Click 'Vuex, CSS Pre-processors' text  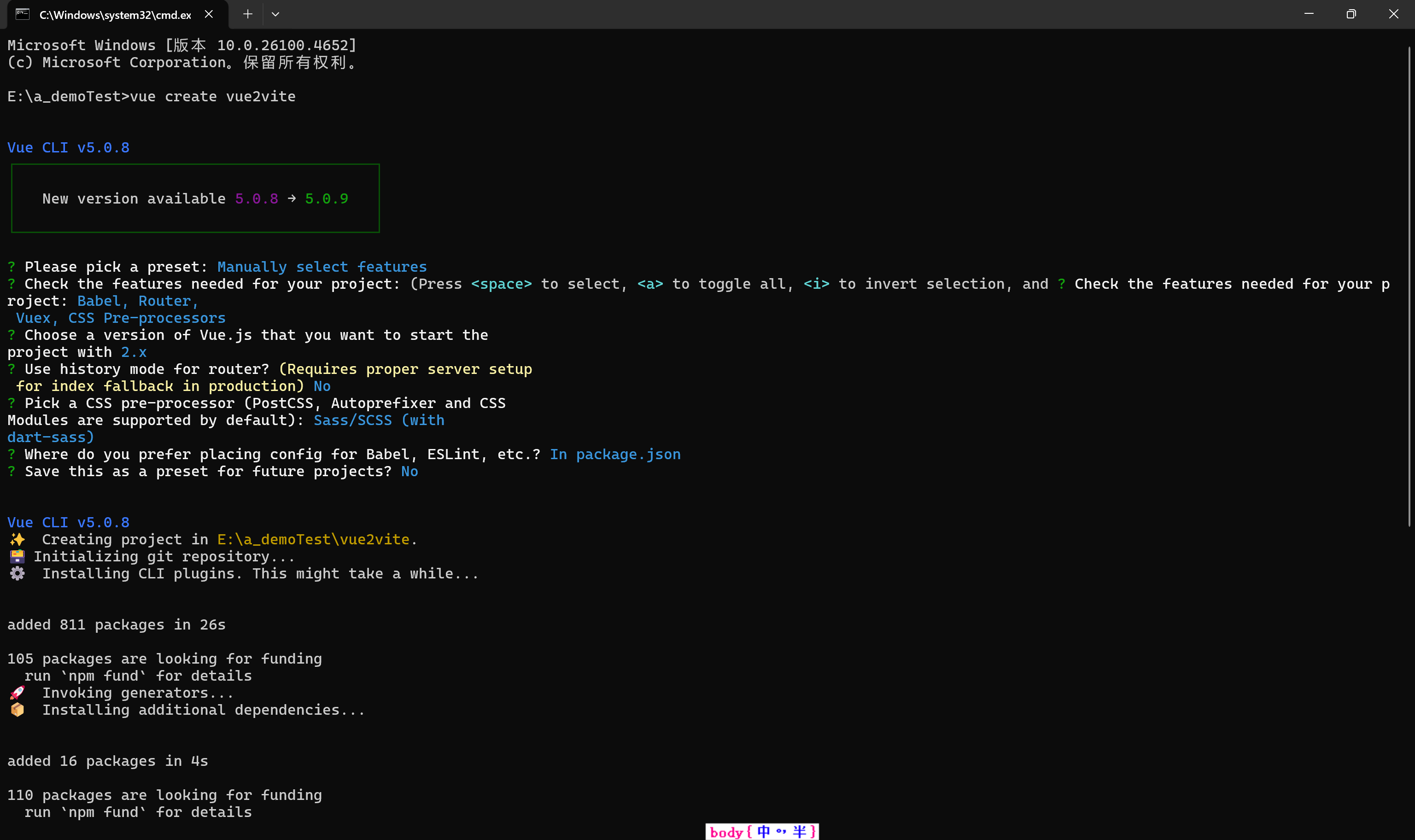pos(121,318)
